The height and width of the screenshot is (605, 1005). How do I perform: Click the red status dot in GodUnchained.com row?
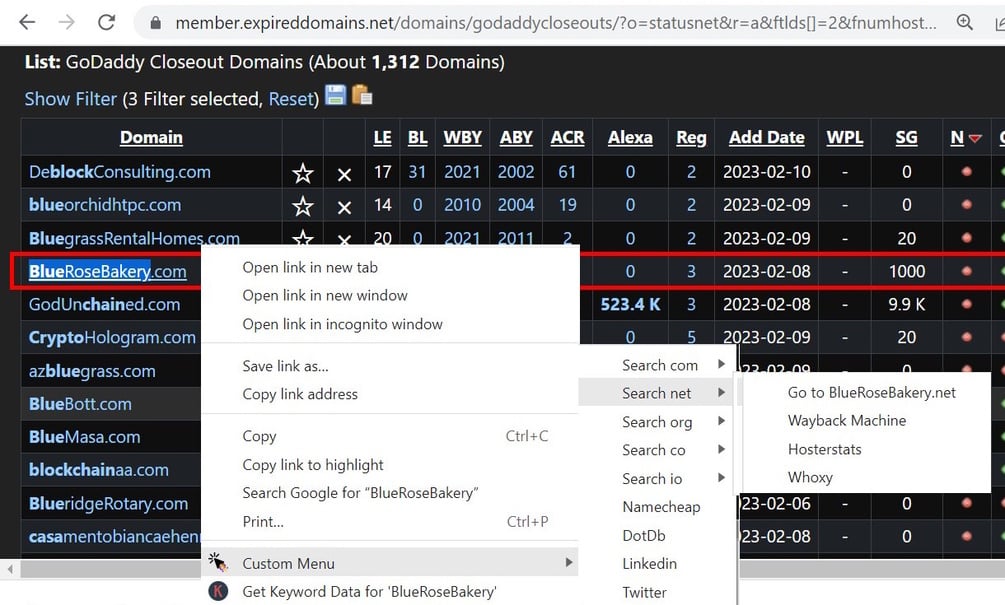coord(967,304)
